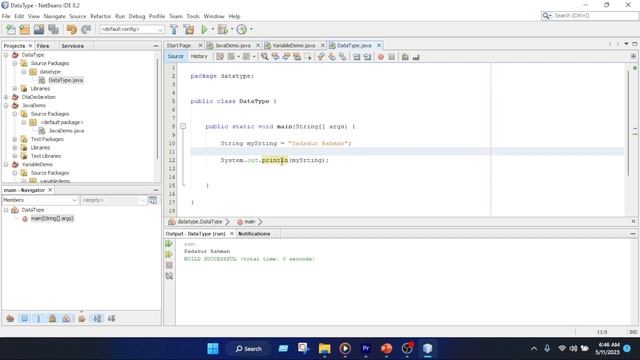Toggle Fully Qualified Names in Navigator
The width and height of the screenshot is (640, 360).
(x=82, y=318)
